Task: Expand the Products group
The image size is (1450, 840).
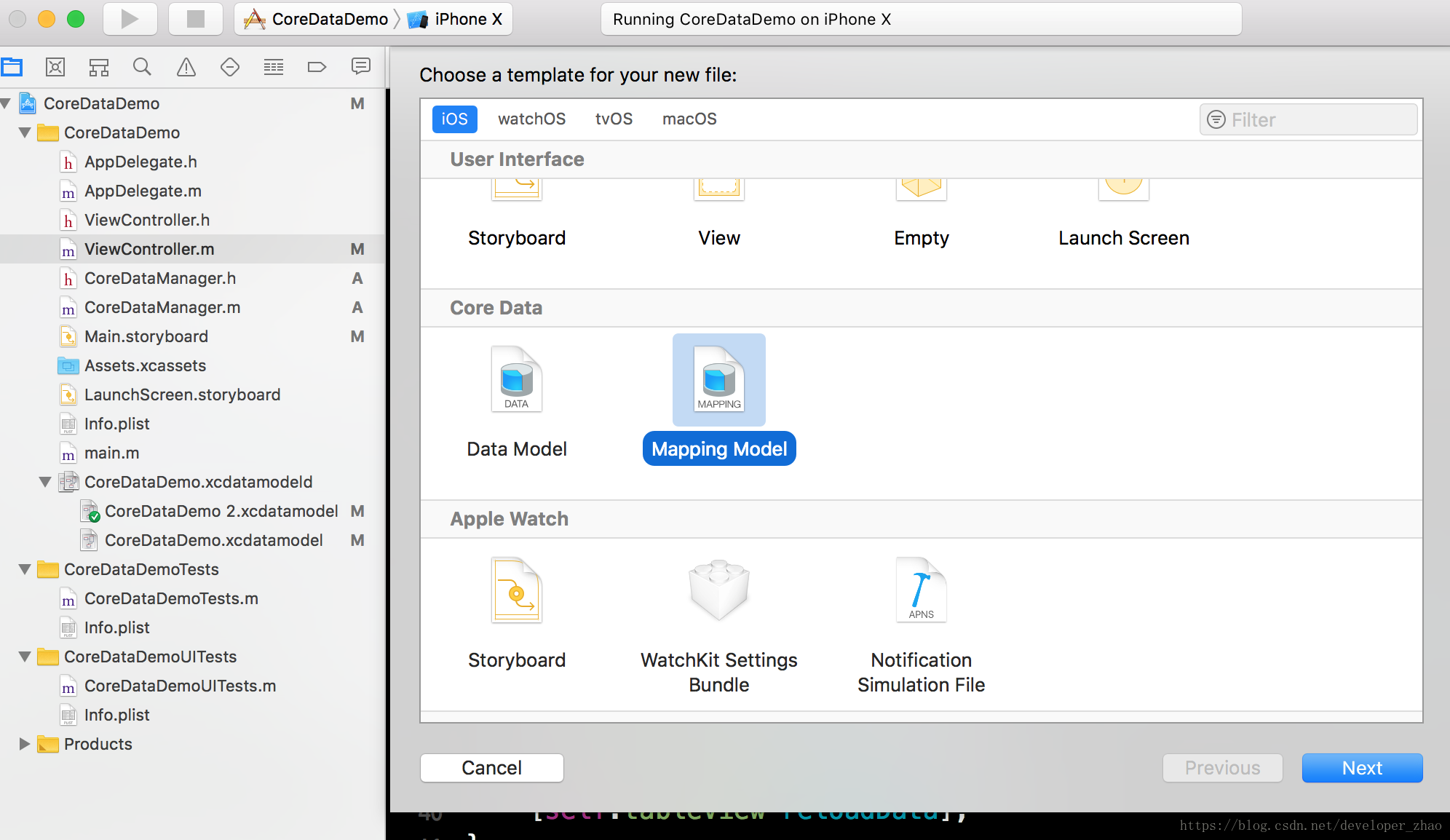Action: [x=25, y=744]
